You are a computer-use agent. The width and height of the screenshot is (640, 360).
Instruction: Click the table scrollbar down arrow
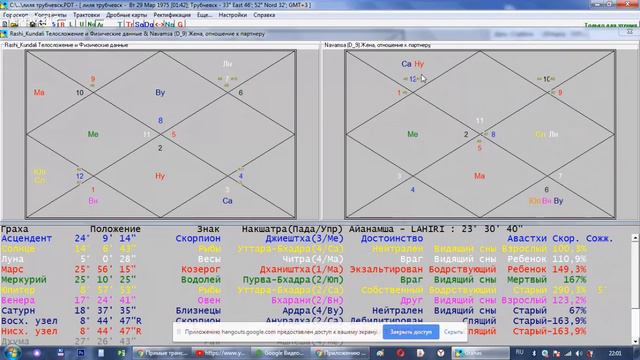point(635,341)
